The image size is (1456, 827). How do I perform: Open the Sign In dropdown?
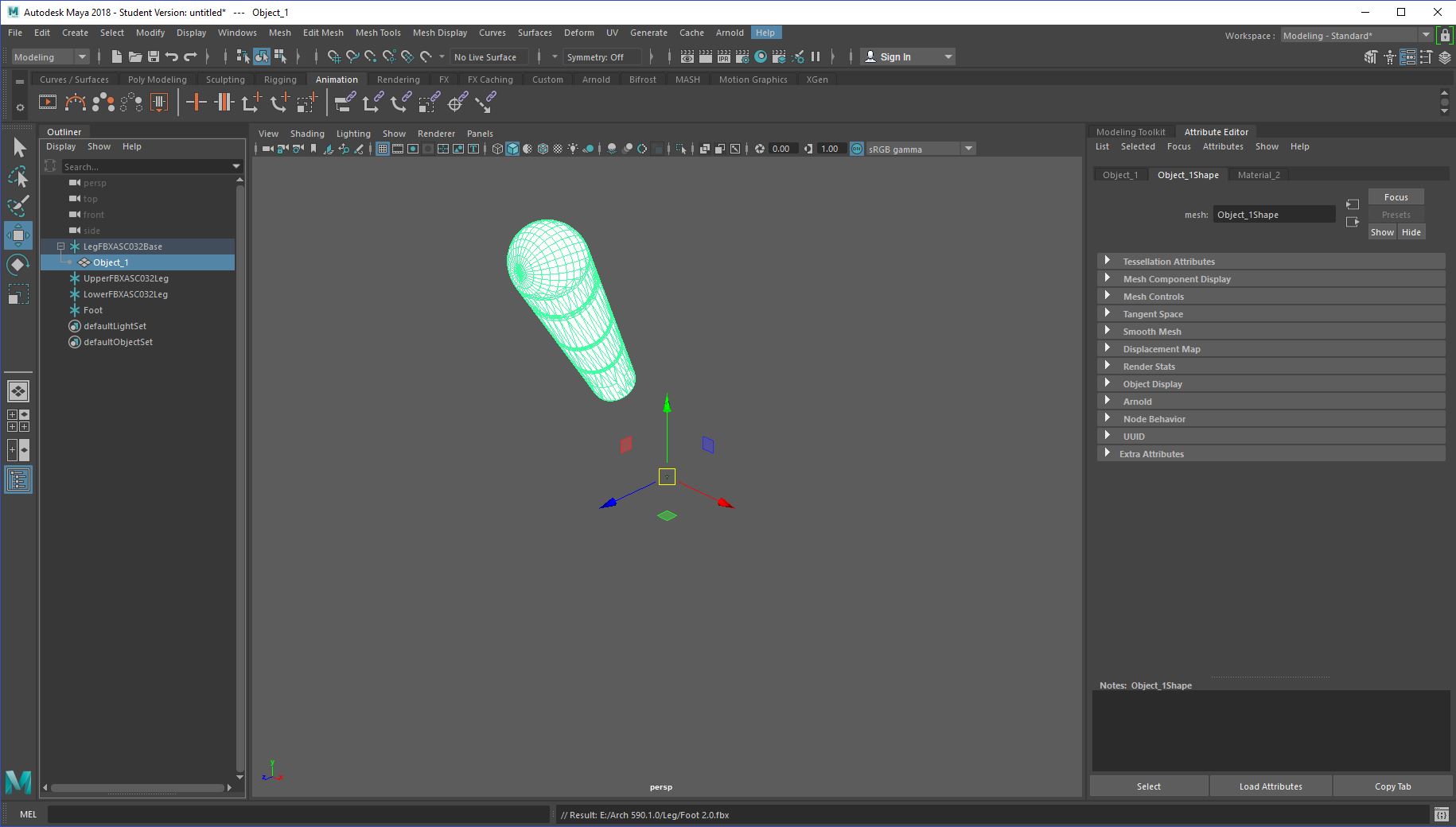coord(908,56)
